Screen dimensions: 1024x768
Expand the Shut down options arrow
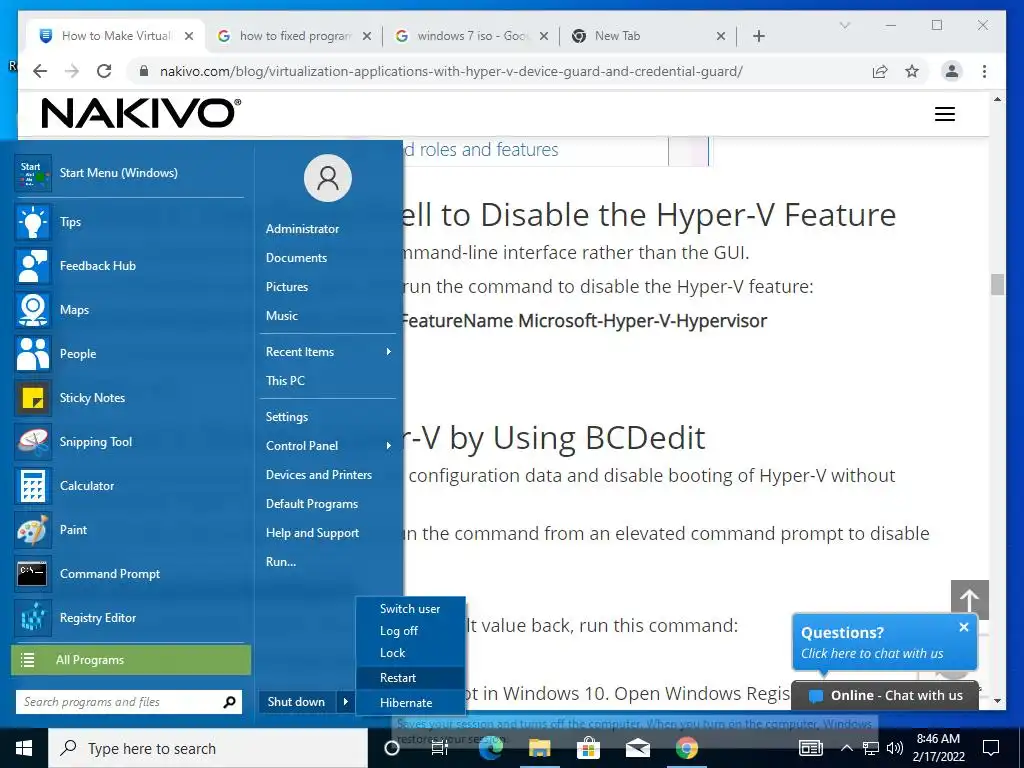click(345, 702)
